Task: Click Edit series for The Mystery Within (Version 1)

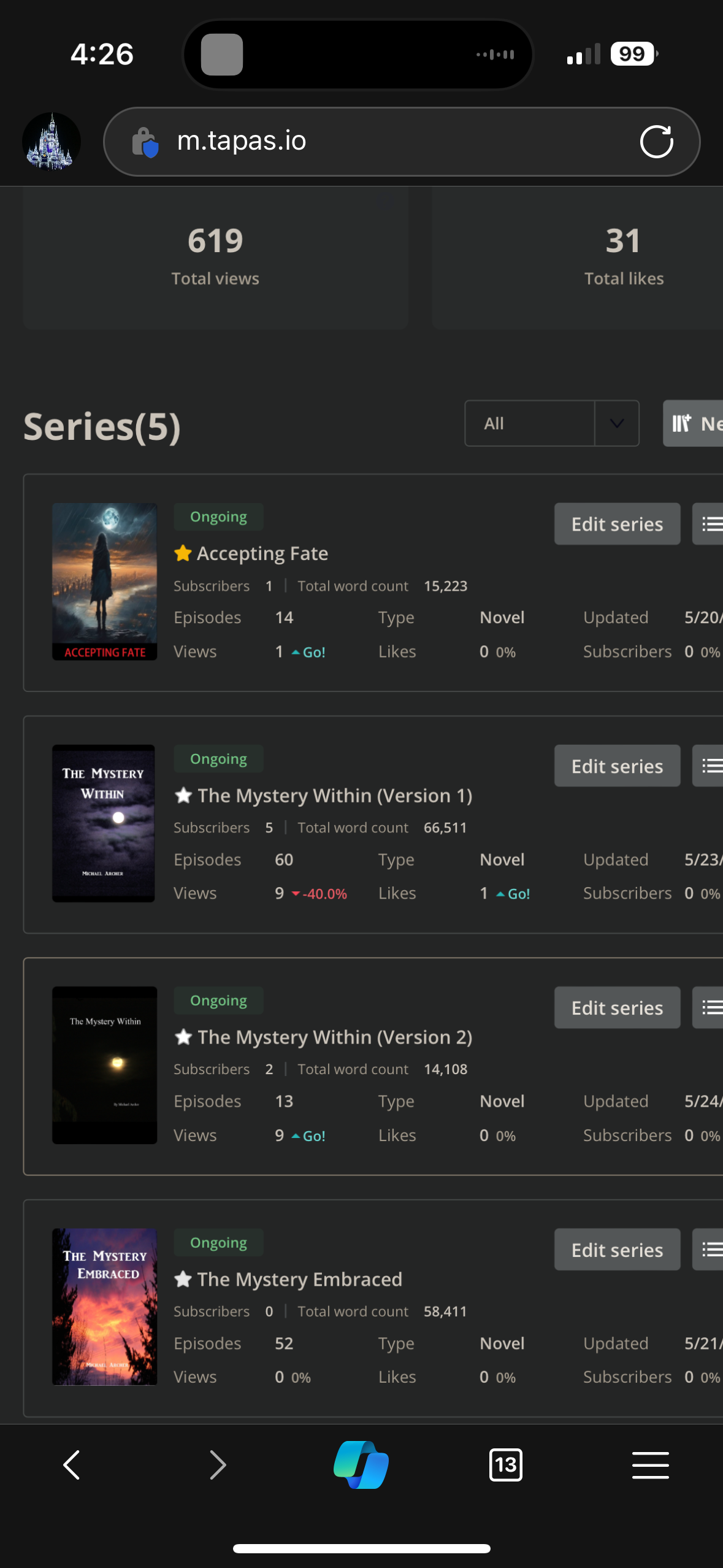Action: point(617,766)
